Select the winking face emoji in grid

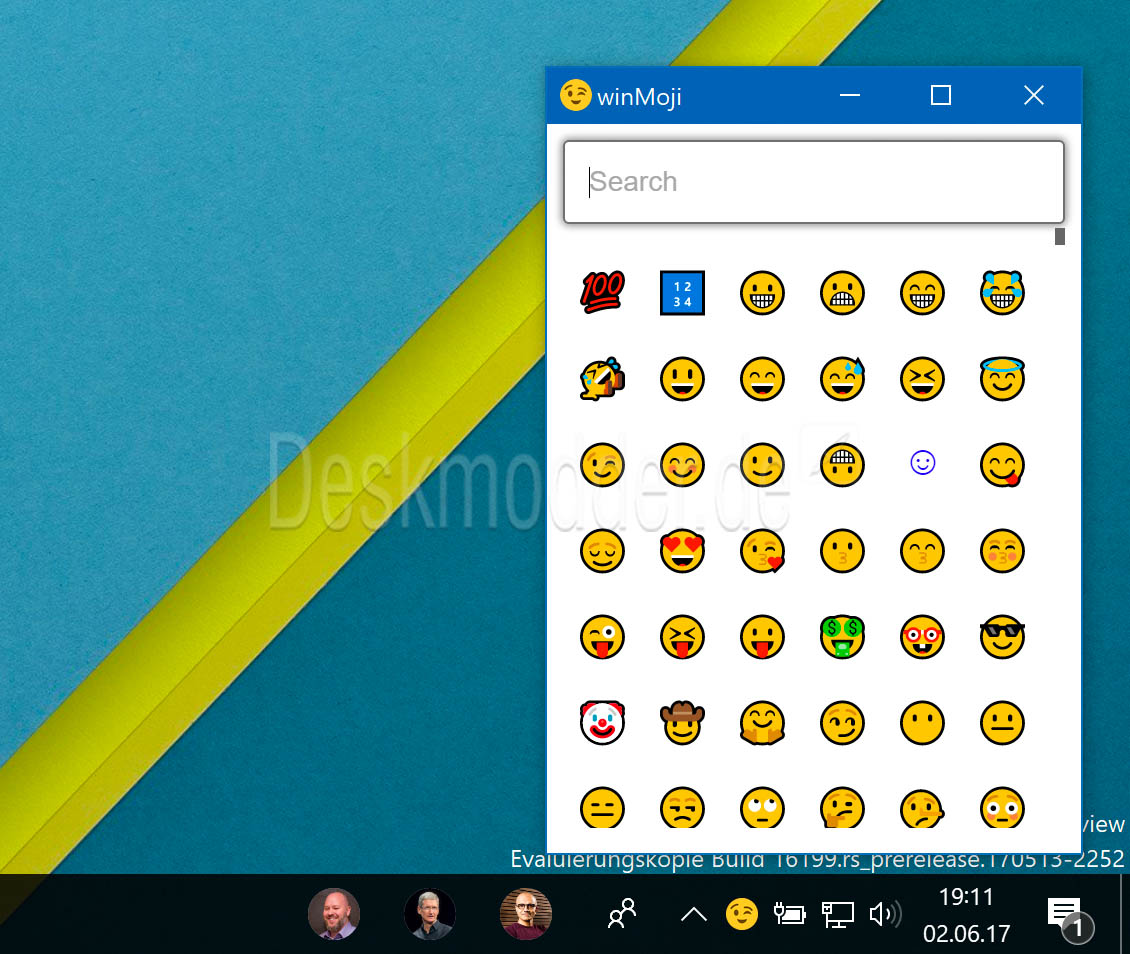click(x=602, y=465)
